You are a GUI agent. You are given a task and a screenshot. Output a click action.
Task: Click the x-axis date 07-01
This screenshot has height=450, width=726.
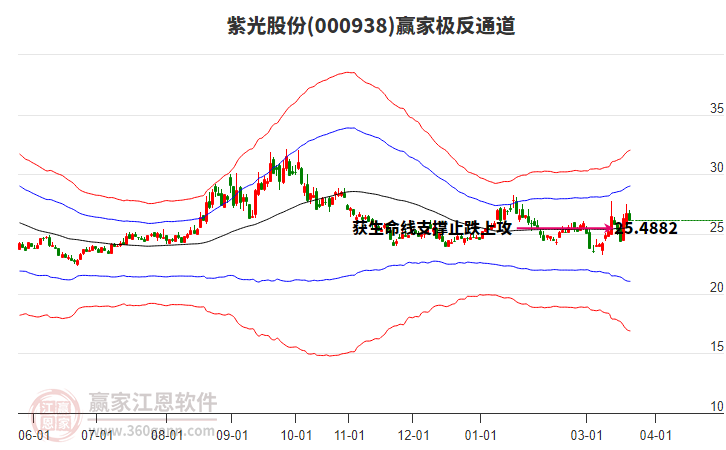97,435
